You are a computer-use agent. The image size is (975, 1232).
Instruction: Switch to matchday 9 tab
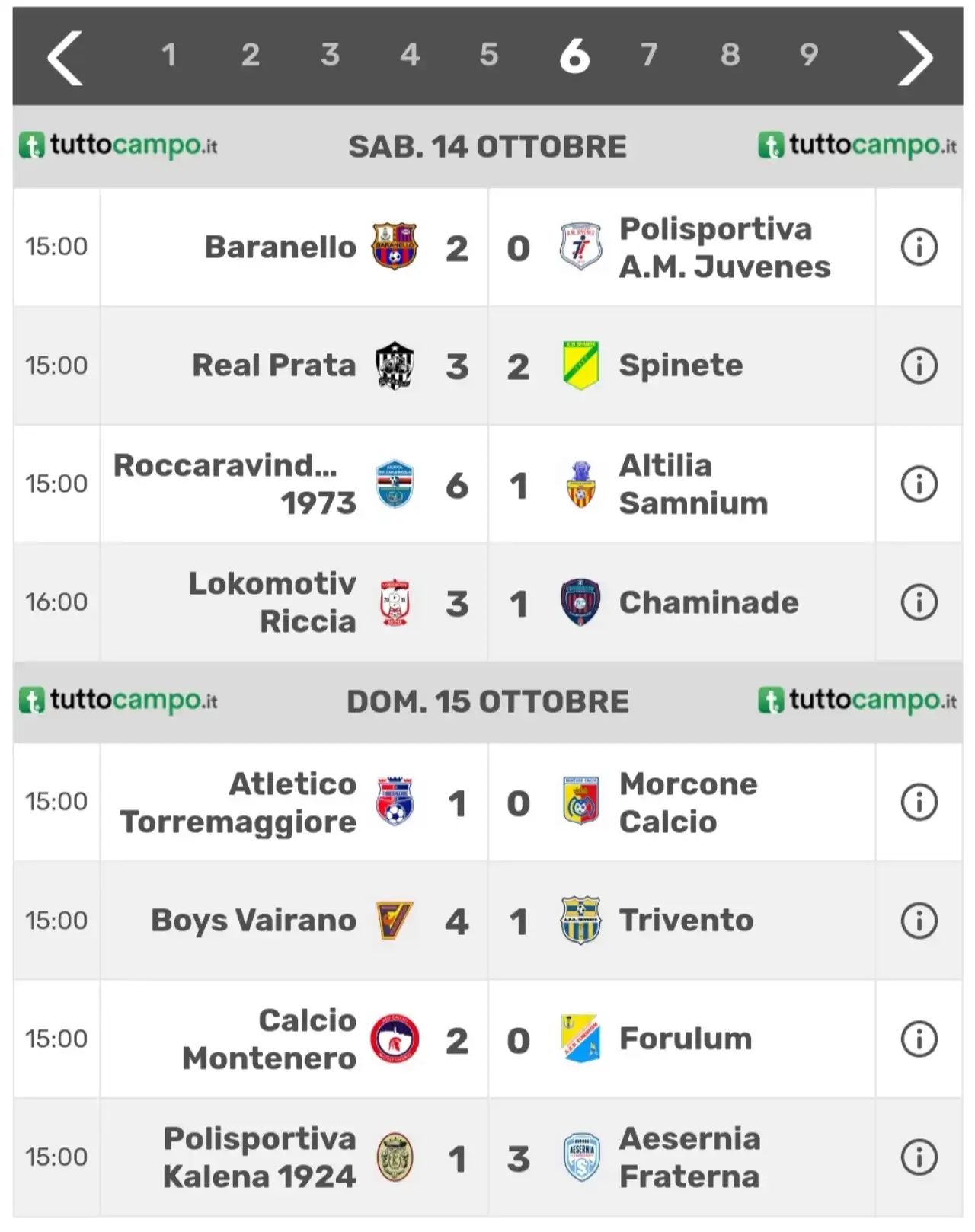click(808, 55)
